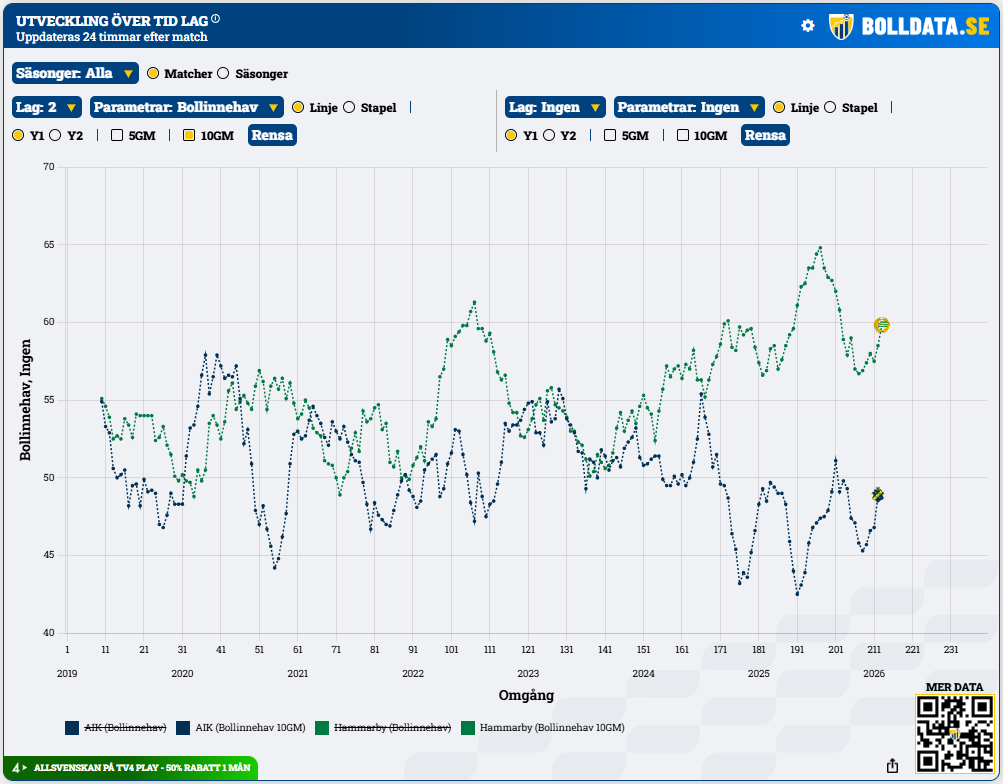Click the share icon at bottom right

(x=892, y=766)
